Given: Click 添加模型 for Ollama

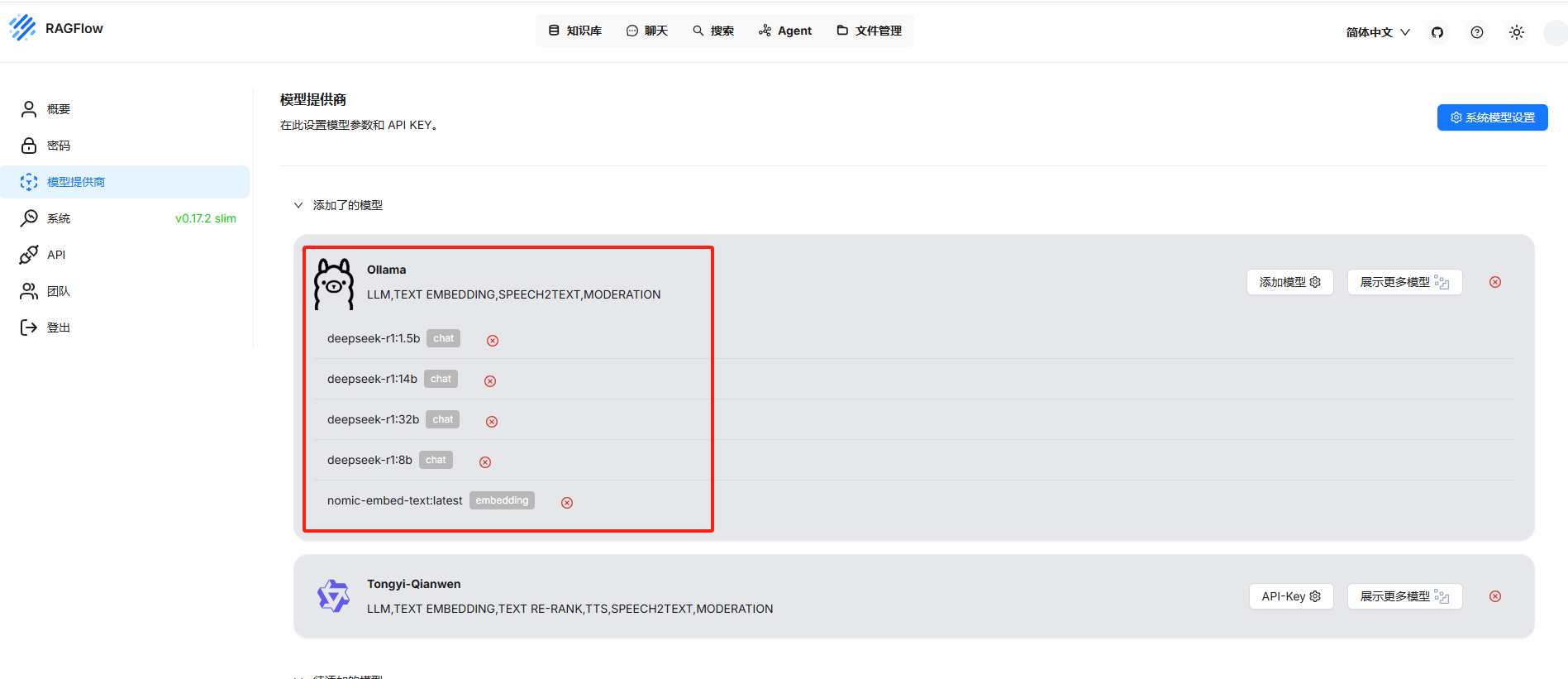Looking at the screenshot, I should click(1290, 282).
